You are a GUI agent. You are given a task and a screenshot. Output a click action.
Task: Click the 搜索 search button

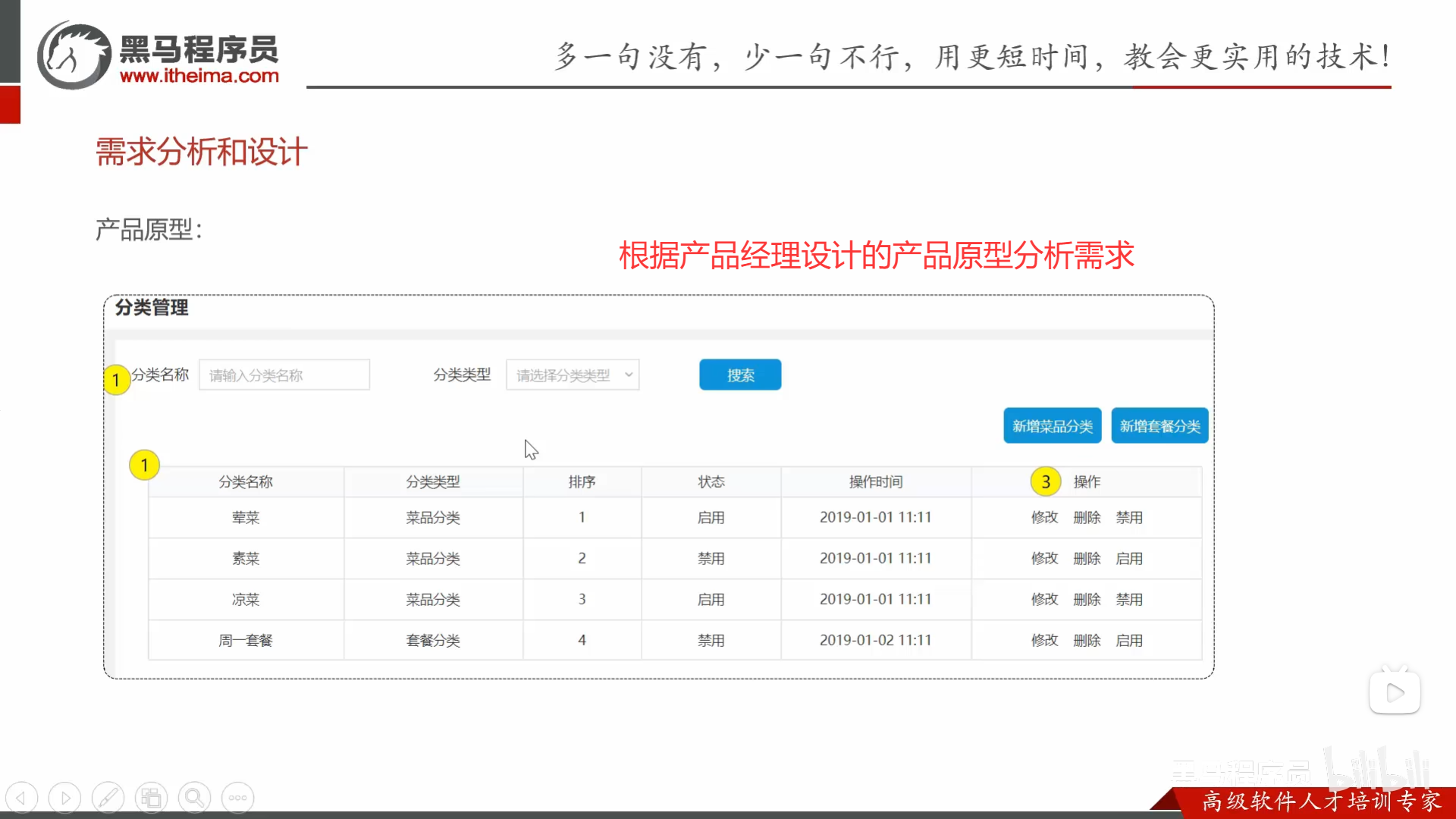click(740, 374)
